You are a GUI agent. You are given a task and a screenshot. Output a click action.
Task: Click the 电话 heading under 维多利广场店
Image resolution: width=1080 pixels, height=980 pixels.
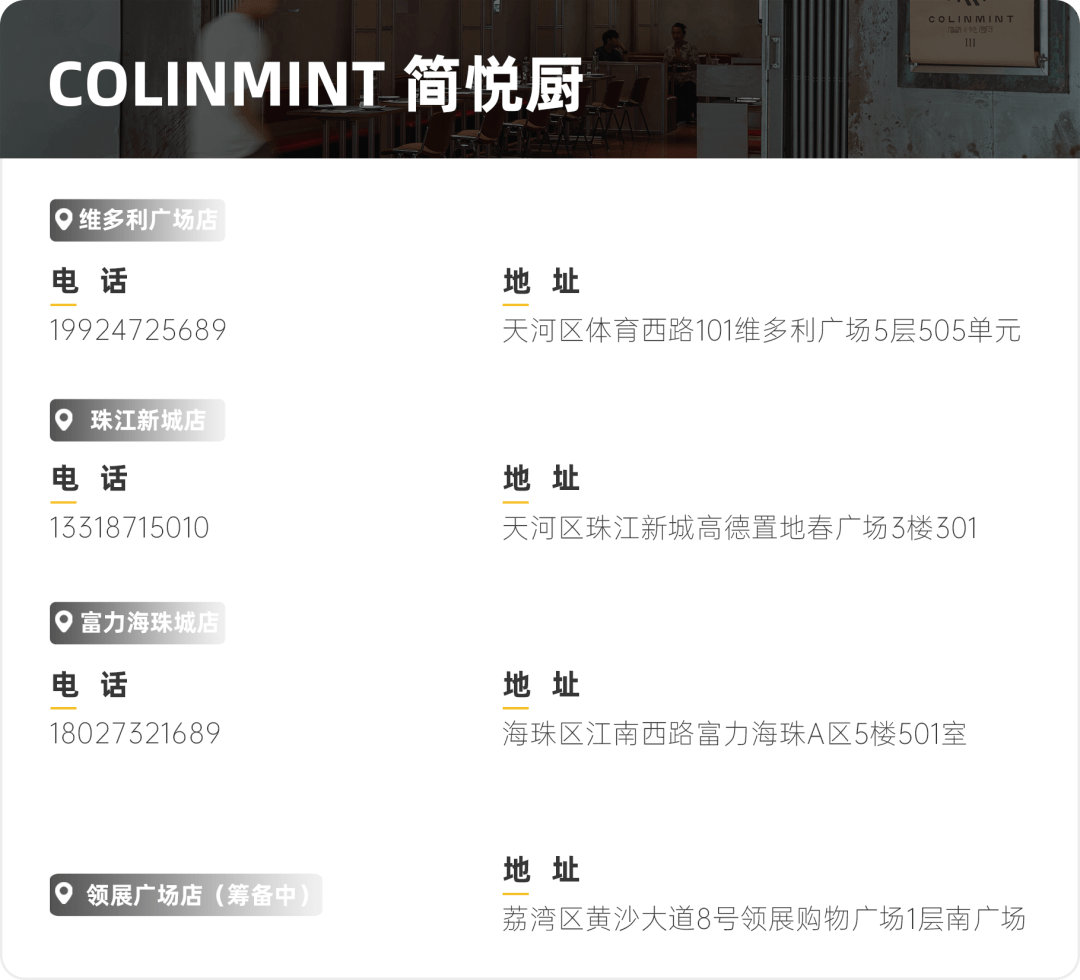[x=90, y=281]
